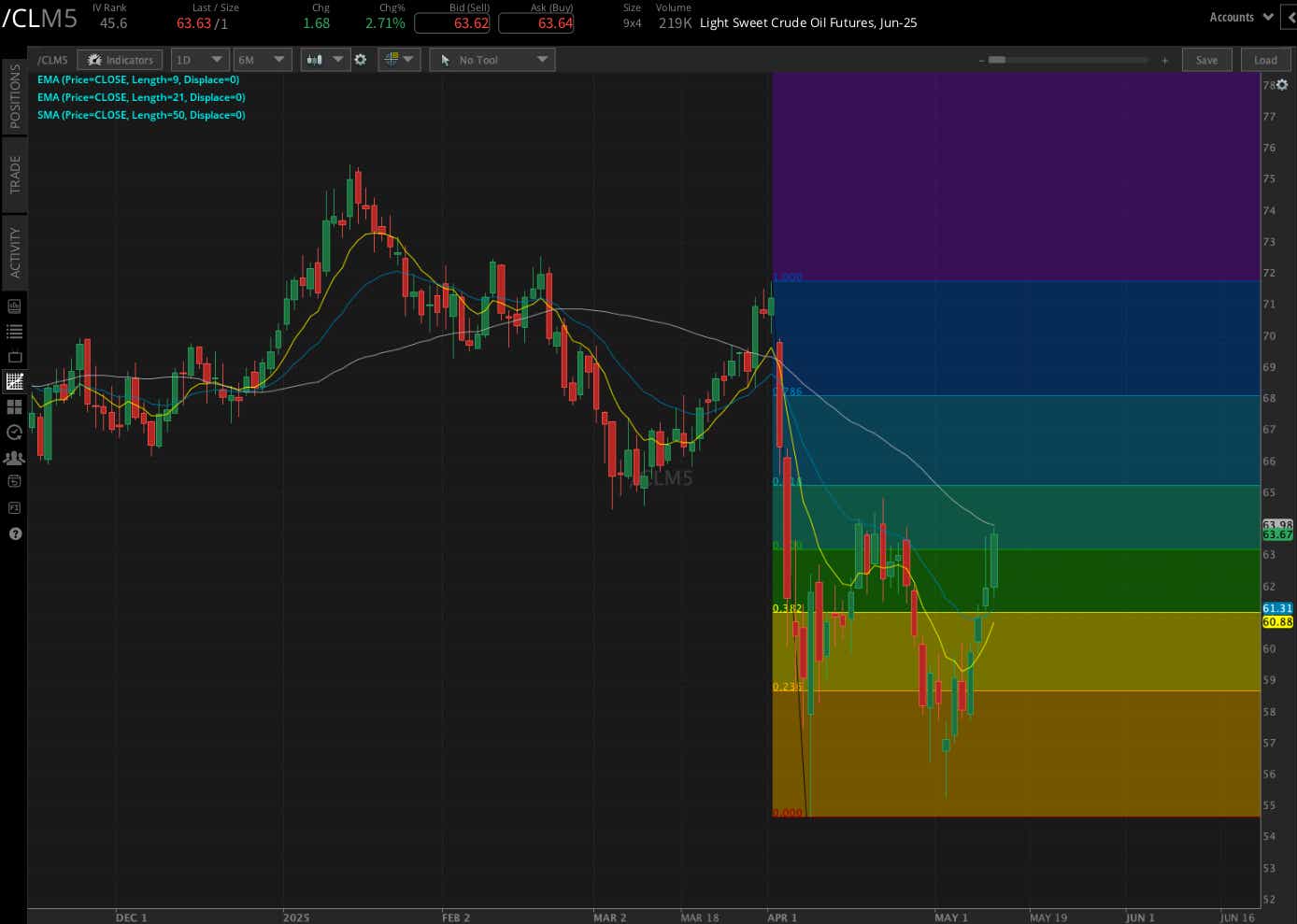Click the Save chart button
Viewport: 1297px width, 924px height.
[1206, 59]
